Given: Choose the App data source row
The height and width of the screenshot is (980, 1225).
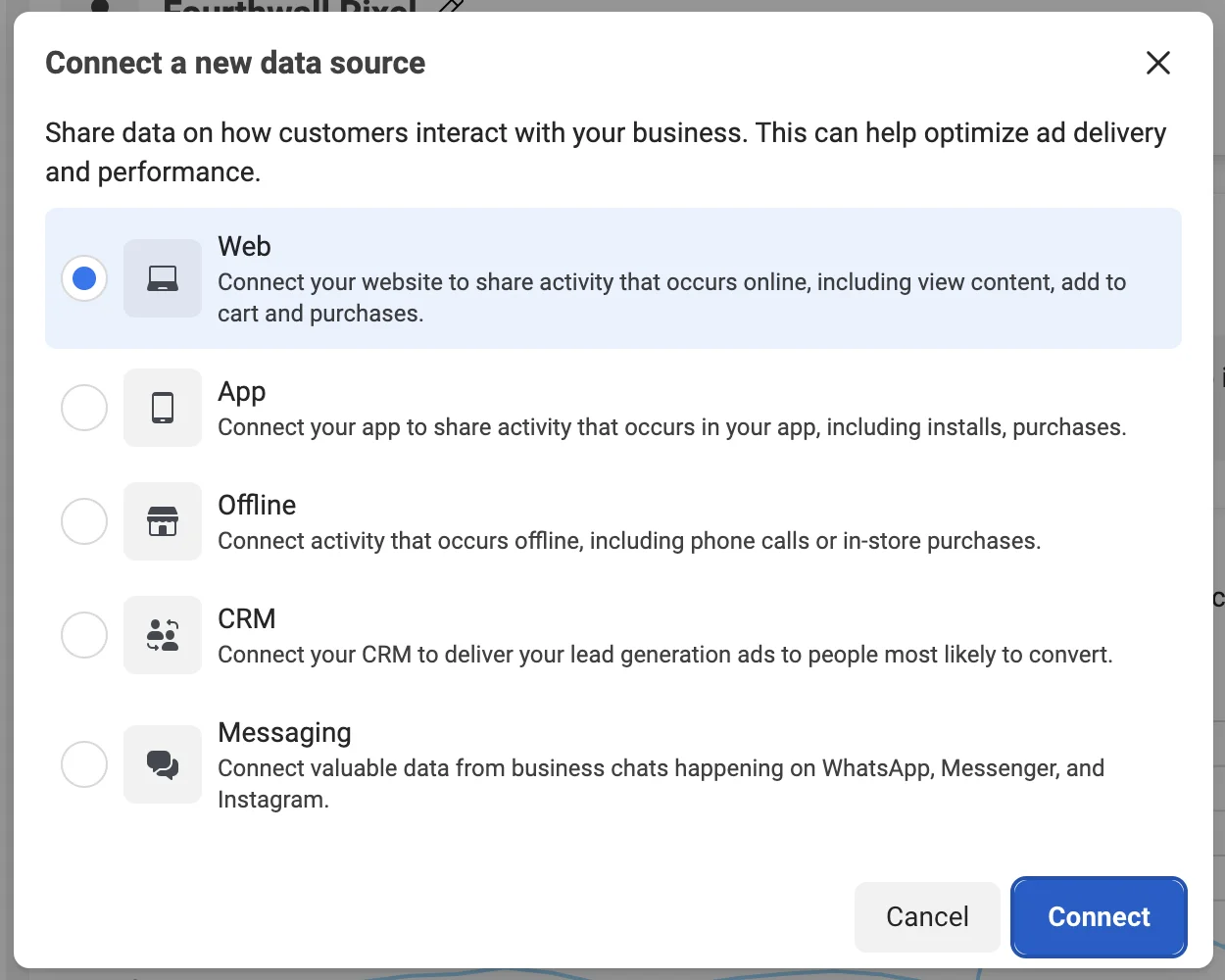Looking at the screenshot, I should [x=613, y=408].
